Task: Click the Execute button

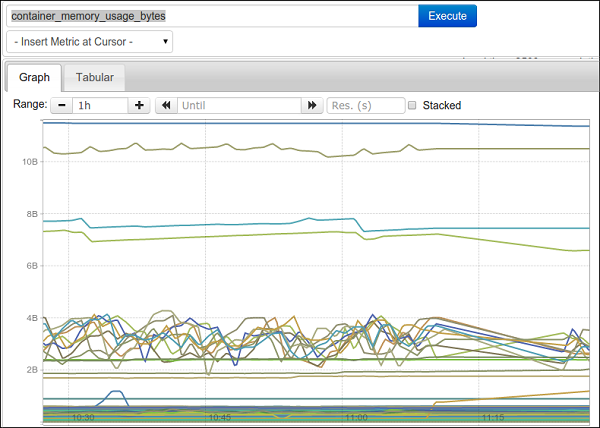Action: [447, 16]
